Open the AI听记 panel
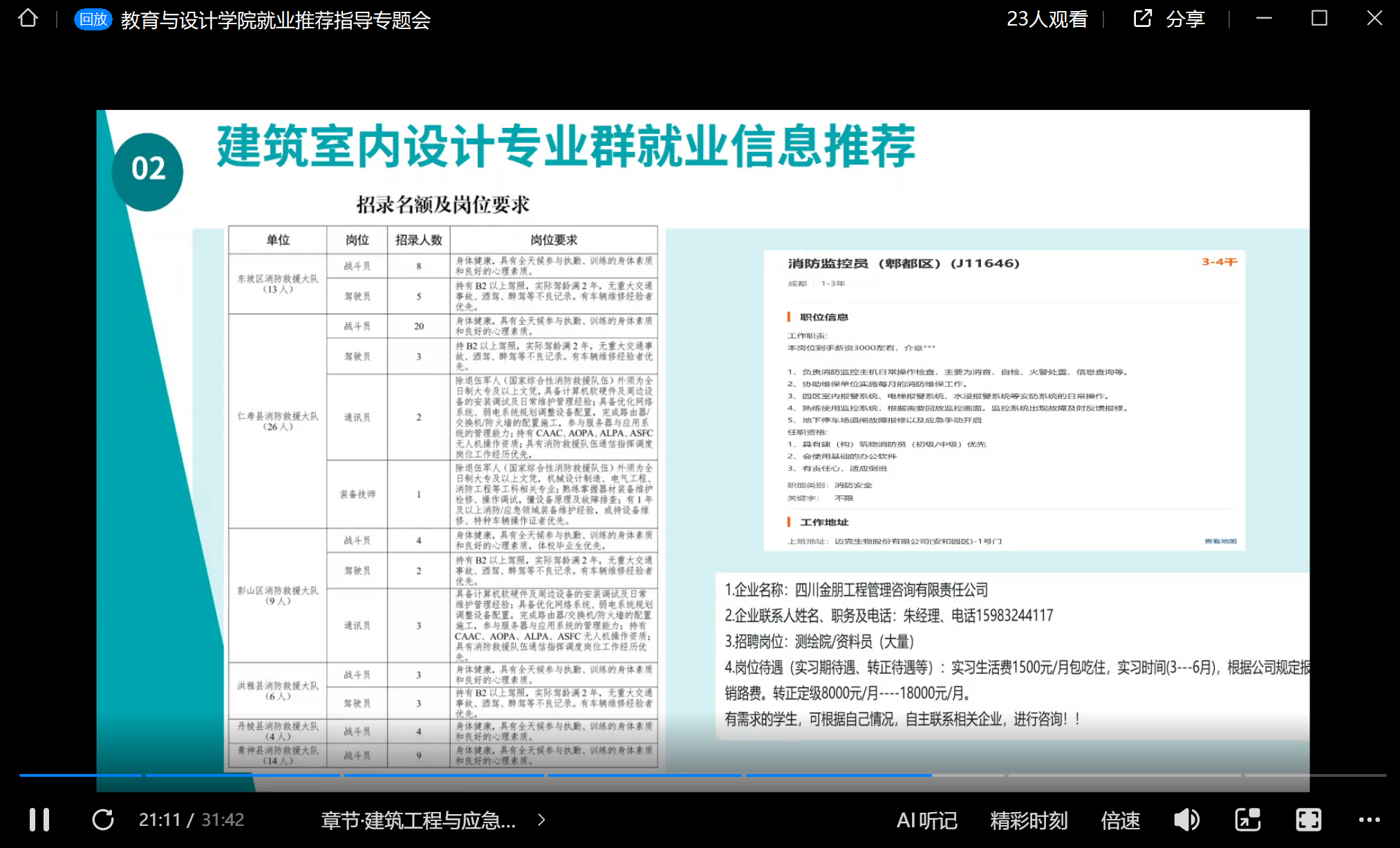The height and width of the screenshot is (848, 1400). click(926, 820)
